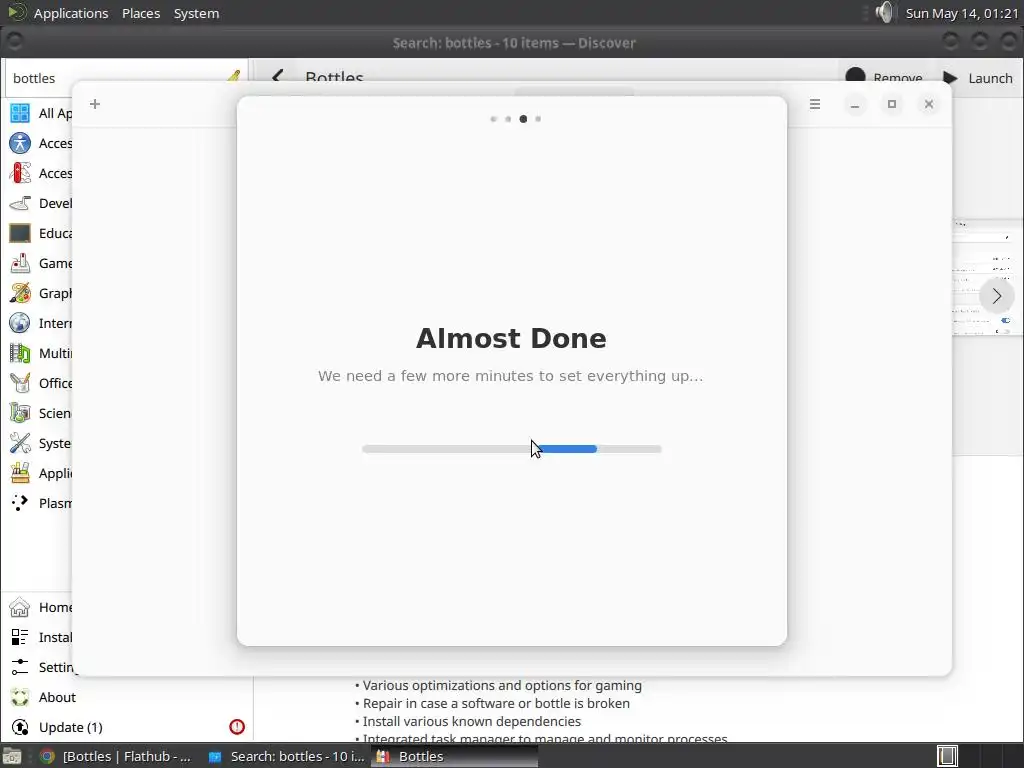The height and width of the screenshot is (768, 1024).
Task: Click the clock showing Sun May 14, 01:21
Action: (961, 13)
